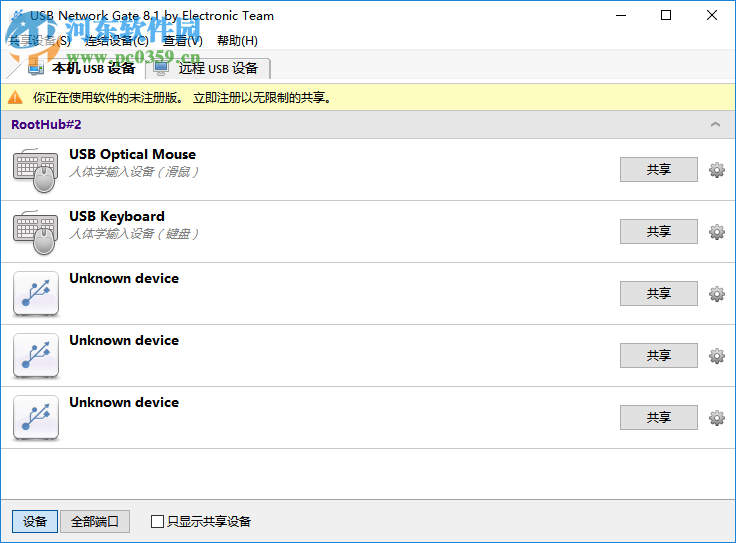Open the 共享设备(S) menu
736x543 pixels.
tap(39, 41)
